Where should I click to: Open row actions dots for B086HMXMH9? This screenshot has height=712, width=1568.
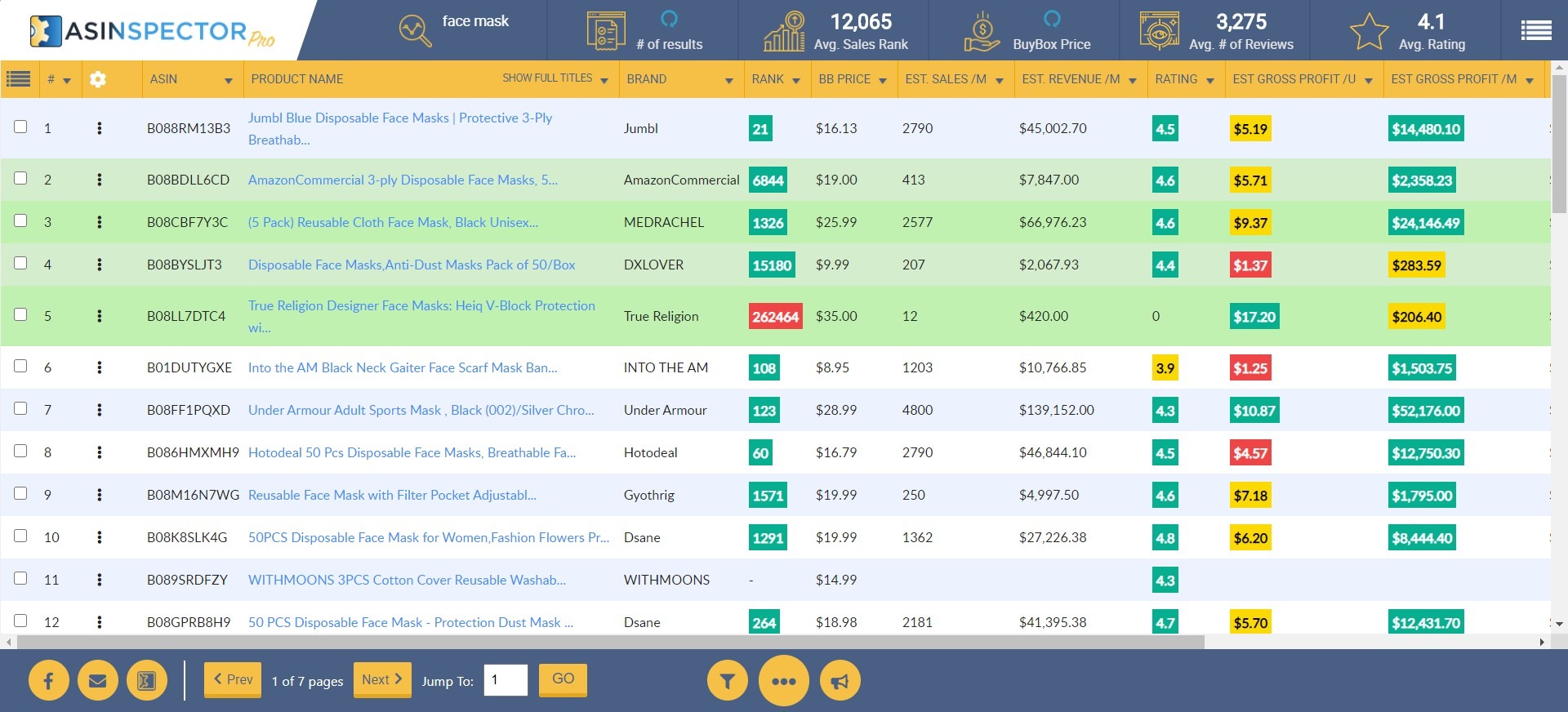click(x=100, y=452)
